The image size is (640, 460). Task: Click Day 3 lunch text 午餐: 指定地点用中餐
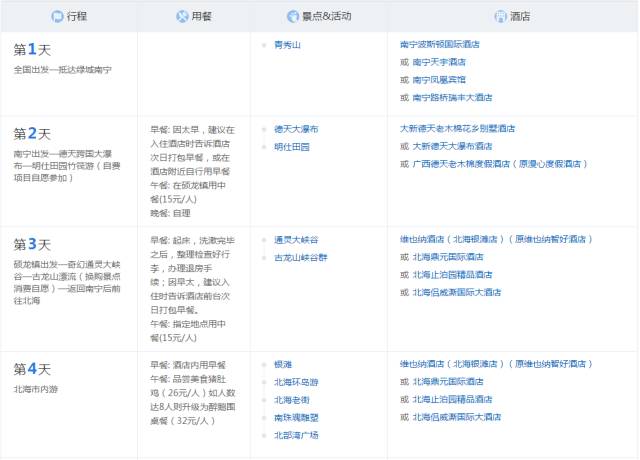[x=188, y=331]
